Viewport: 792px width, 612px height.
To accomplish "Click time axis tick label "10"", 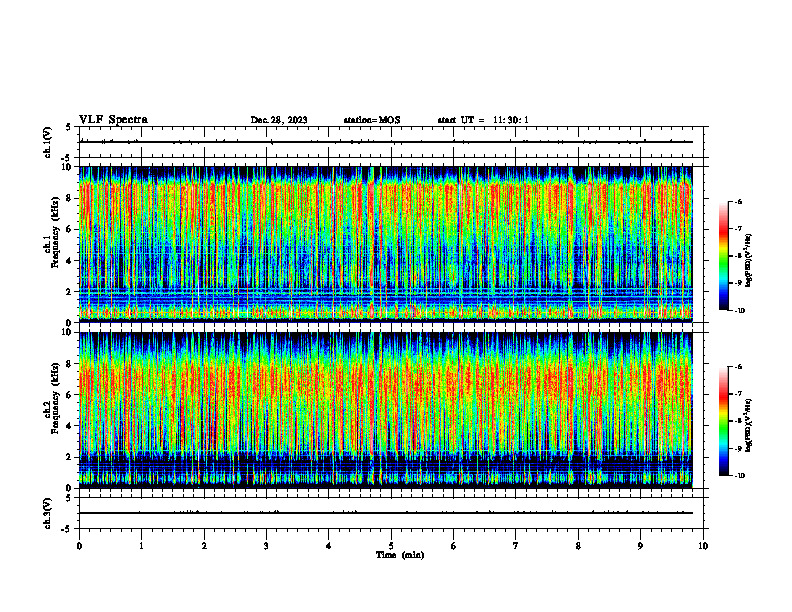I will pos(703,546).
